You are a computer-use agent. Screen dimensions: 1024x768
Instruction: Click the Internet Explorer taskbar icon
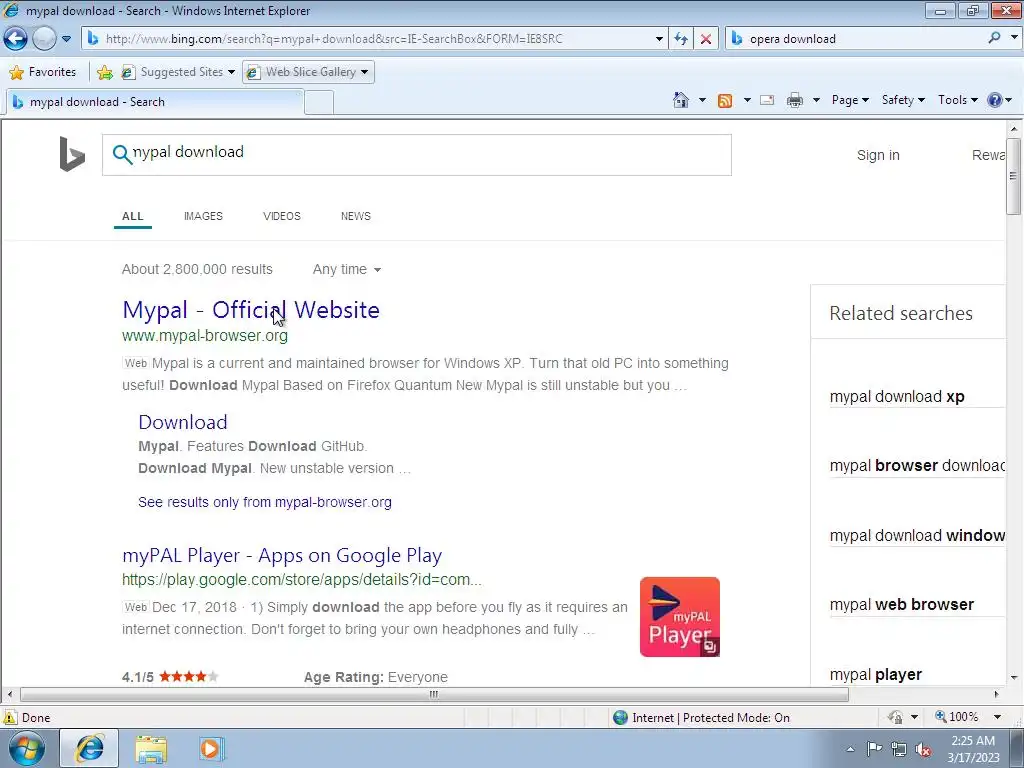coord(89,748)
